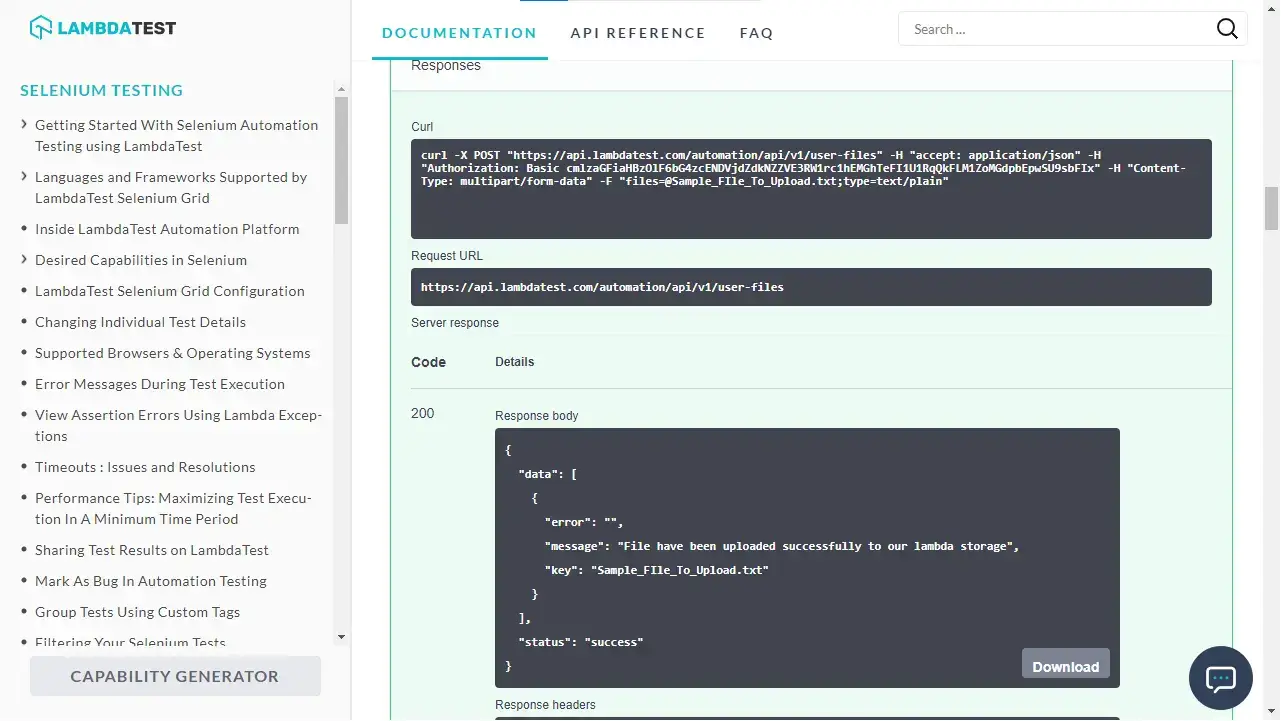Click the LambdaTest logo

[x=103, y=28]
